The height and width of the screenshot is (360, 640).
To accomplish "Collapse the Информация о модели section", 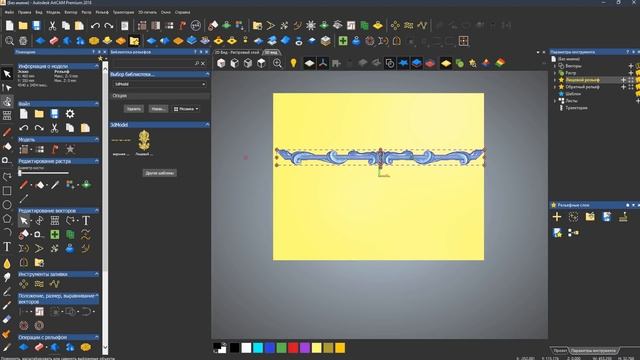I will 97,66.
